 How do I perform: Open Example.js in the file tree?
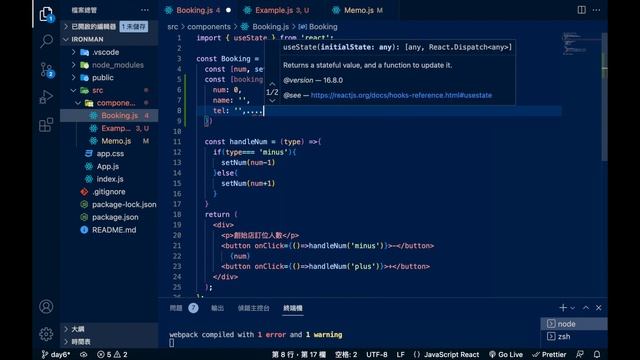pyautogui.click(x=109, y=128)
